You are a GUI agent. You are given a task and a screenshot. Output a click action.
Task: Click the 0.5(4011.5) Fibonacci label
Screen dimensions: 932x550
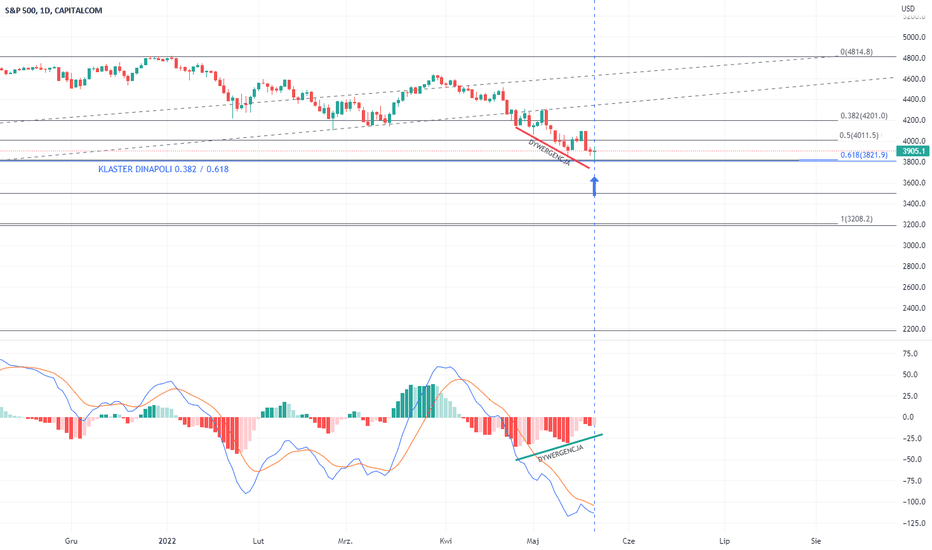pos(859,136)
